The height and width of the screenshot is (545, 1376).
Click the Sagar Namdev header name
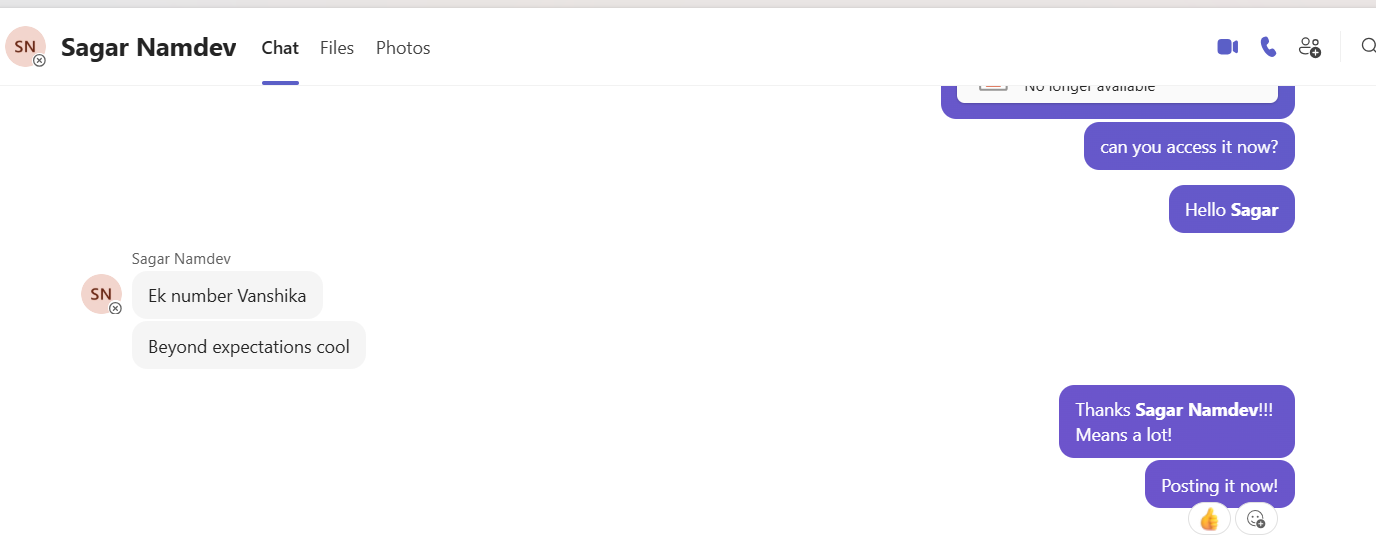pos(148,47)
